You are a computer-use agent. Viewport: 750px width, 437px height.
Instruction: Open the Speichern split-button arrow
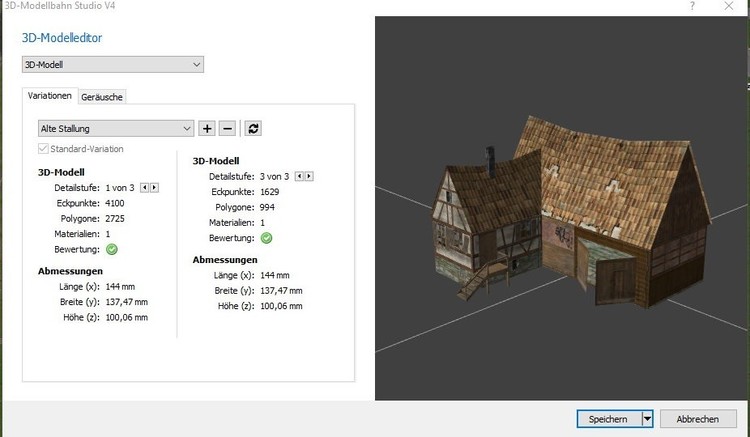(x=647, y=419)
